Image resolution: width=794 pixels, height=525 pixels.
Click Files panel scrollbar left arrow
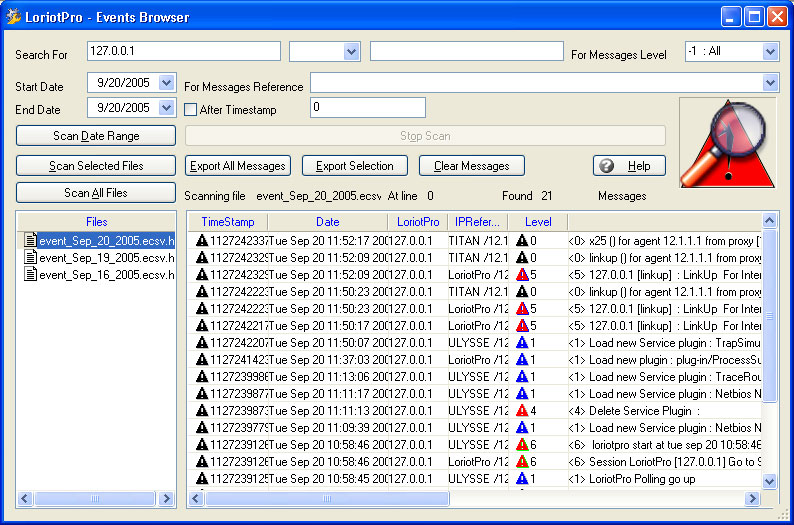(25, 498)
